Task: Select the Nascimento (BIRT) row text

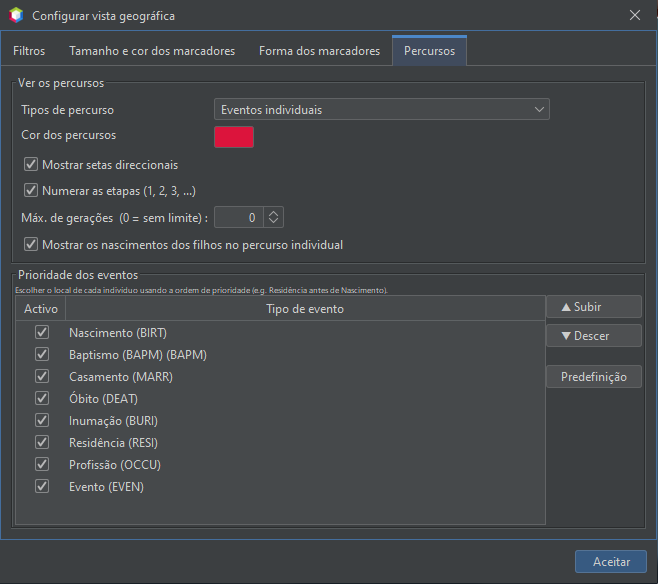Action: click(x=118, y=333)
